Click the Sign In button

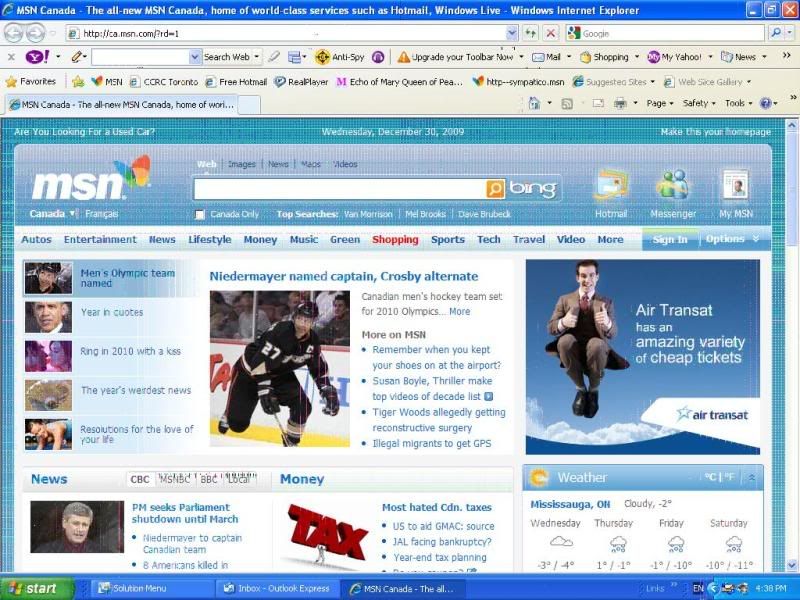pos(670,240)
